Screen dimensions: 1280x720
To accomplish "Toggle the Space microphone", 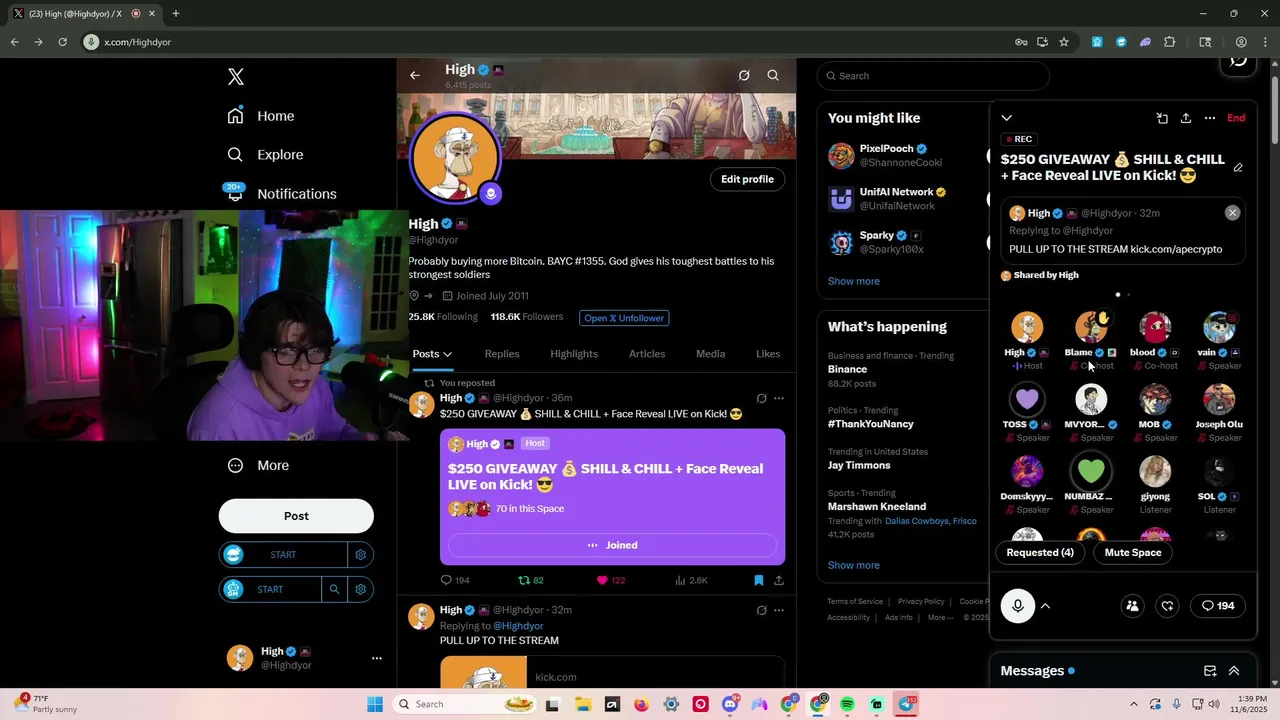I will [1018, 606].
